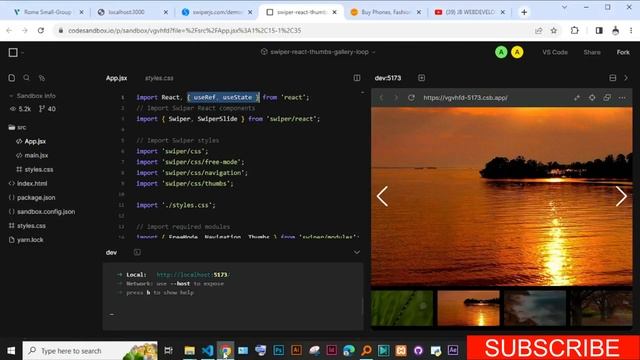Viewport: 640px width, 360px height.
Task: Collapse the src folder
Action: [x=17, y=127]
